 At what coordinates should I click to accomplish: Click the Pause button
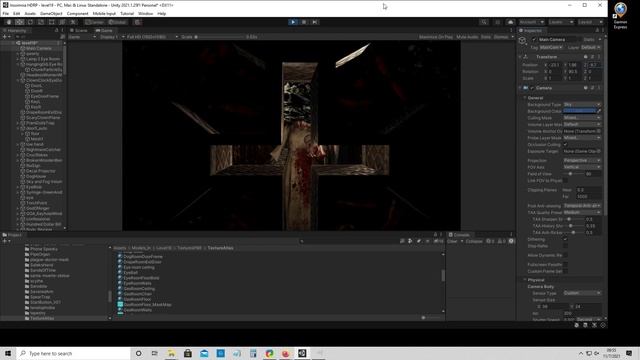click(x=304, y=22)
